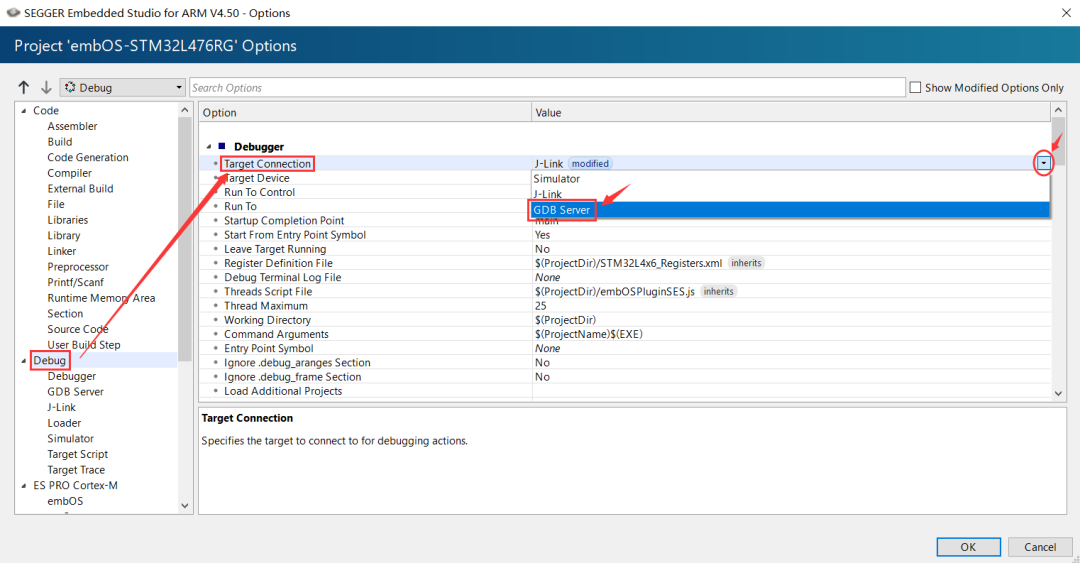Choose J-Link from the dropdown list

point(790,194)
